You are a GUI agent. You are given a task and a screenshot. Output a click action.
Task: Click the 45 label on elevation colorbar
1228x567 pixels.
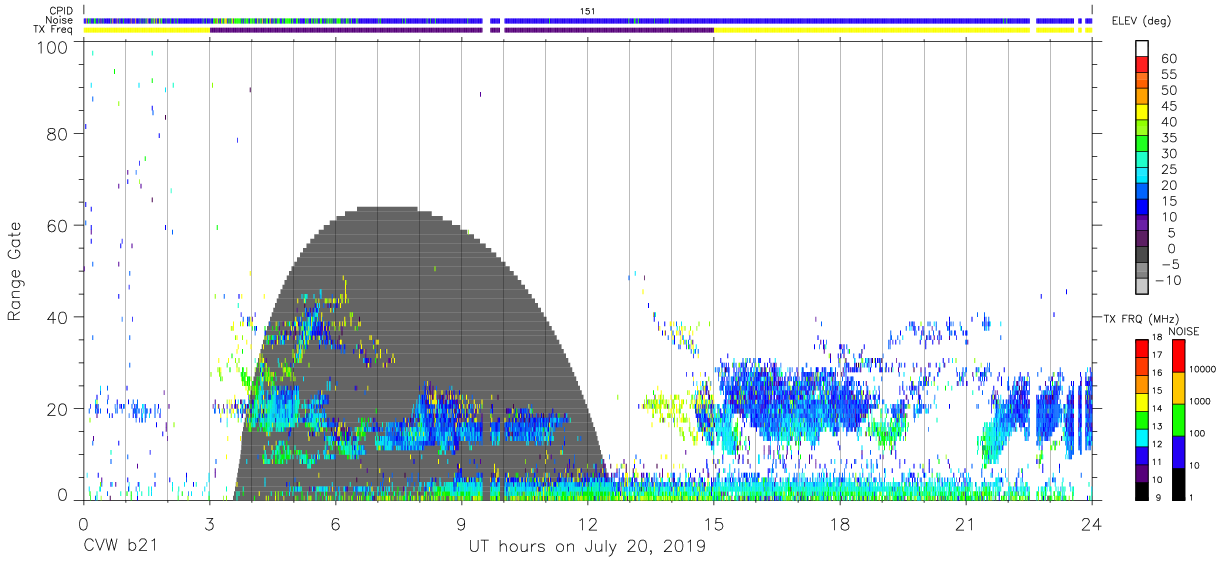click(x=1169, y=105)
